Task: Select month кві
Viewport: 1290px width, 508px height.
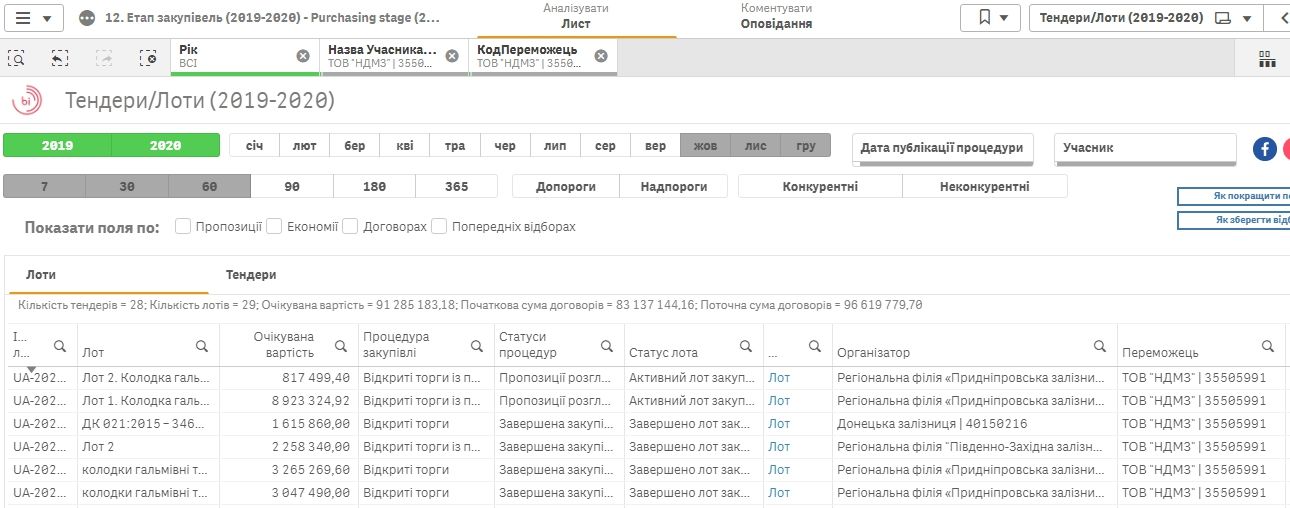Action: point(405,146)
